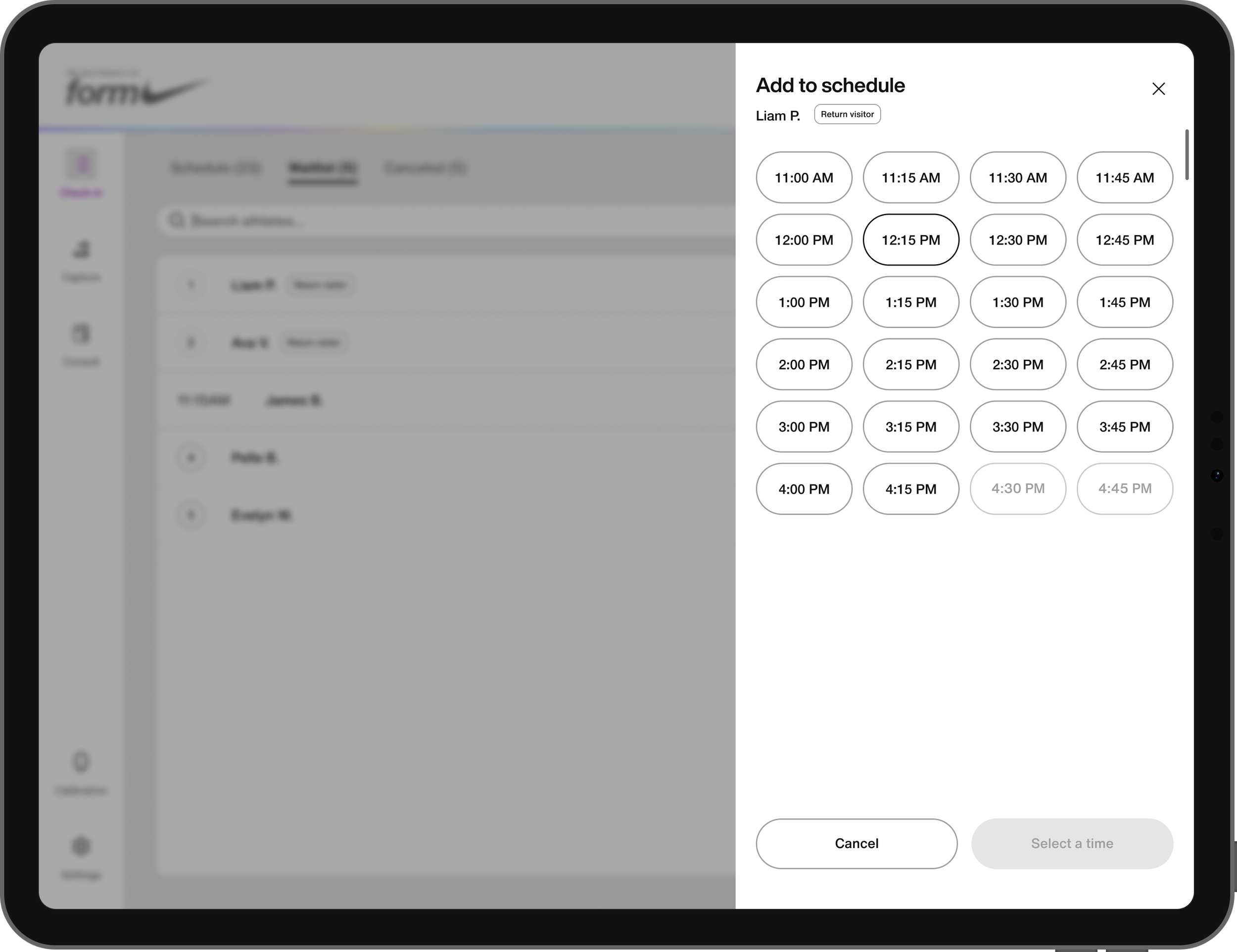Click the search magnifier icon
Image resolution: width=1237 pixels, height=952 pixels.
click(177, 220)
